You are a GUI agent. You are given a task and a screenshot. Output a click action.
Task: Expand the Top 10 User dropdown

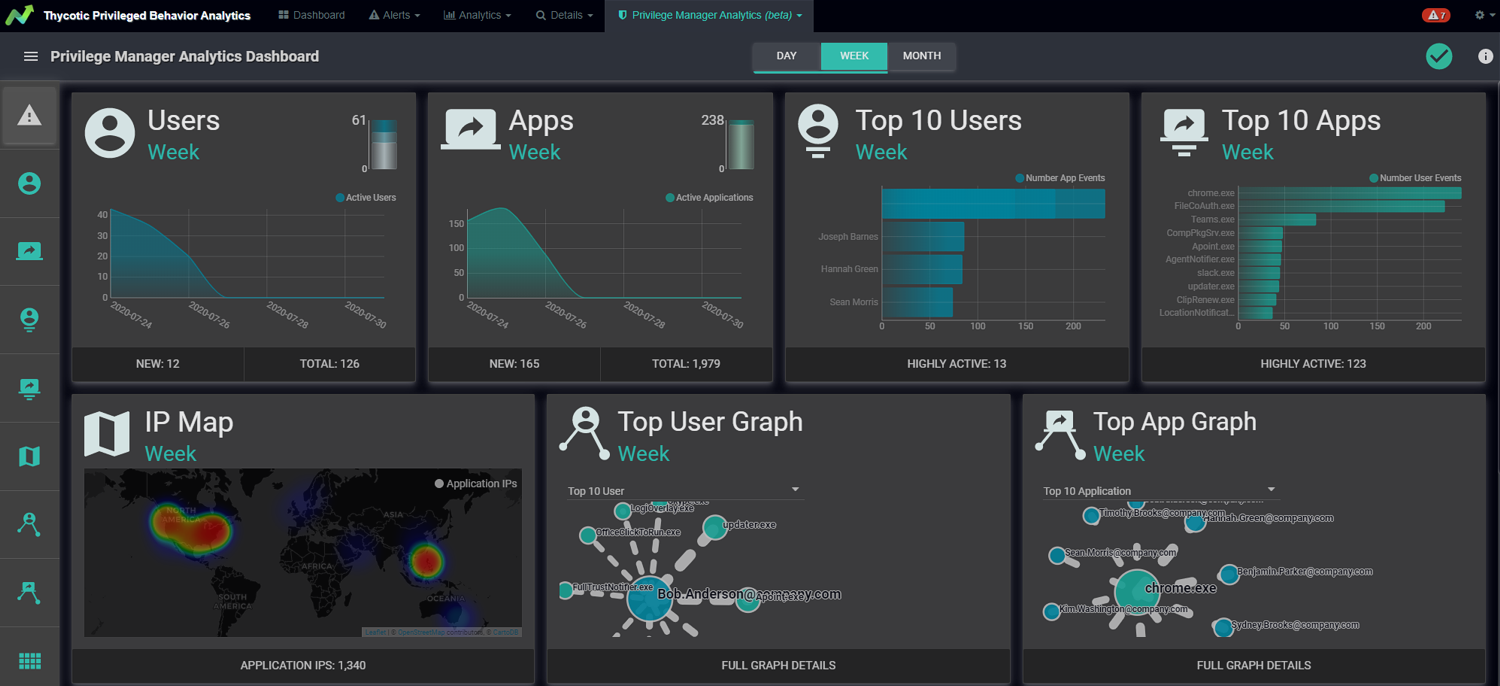(684, 490)
